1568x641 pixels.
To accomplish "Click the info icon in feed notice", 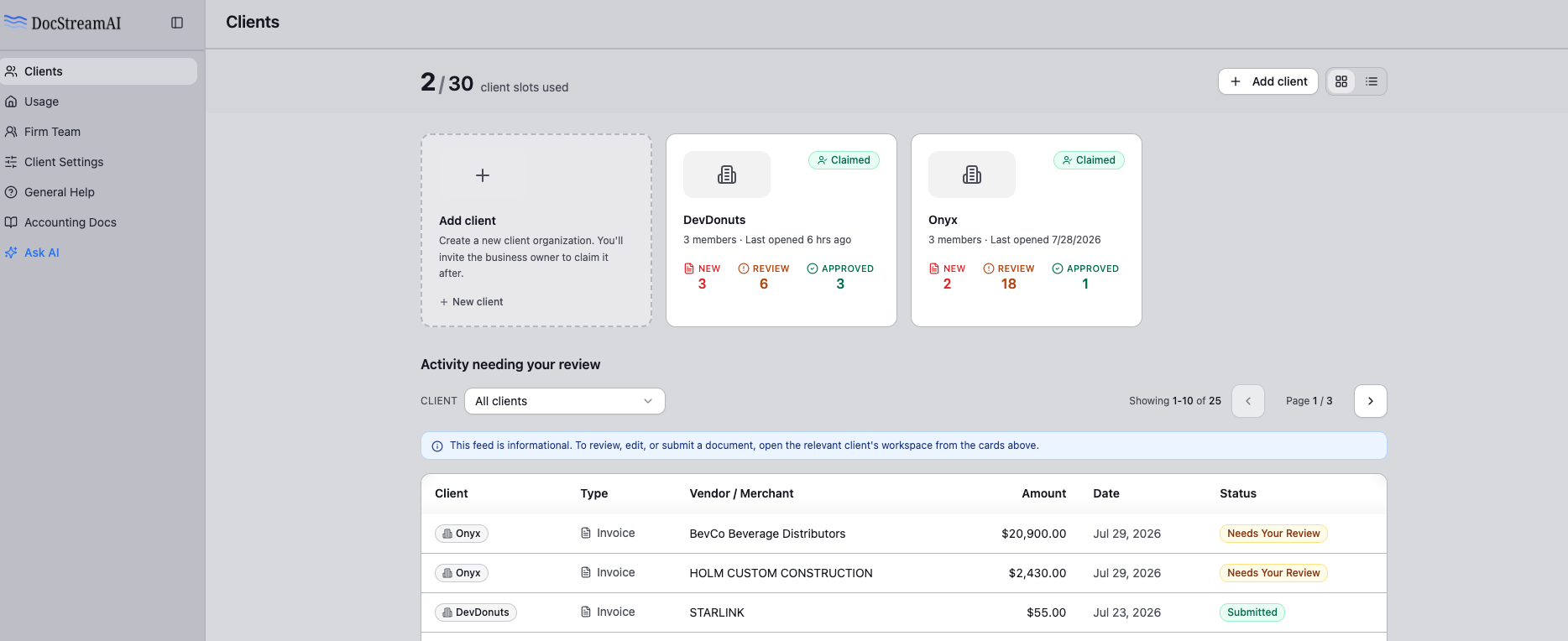I will [437, 446].
